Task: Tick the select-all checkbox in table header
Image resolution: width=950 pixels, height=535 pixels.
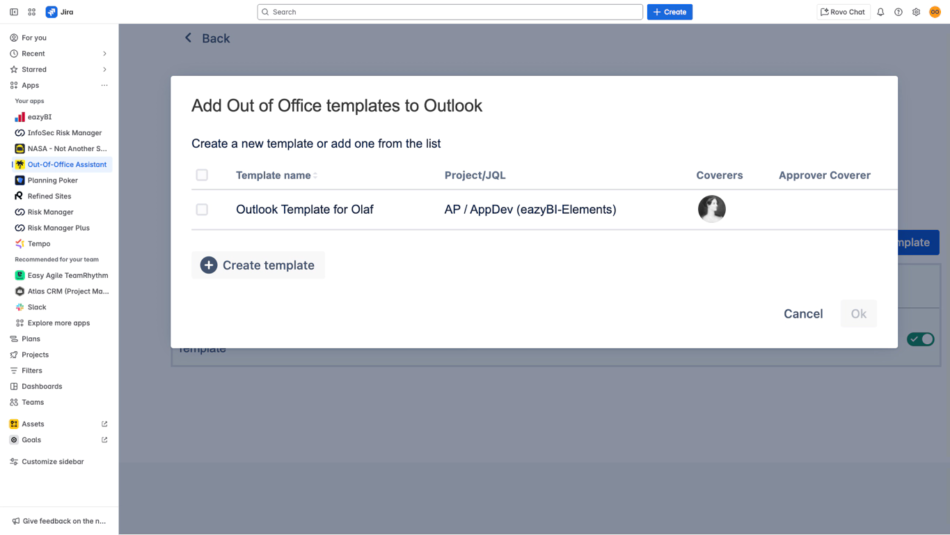Action: click(202, 175)
